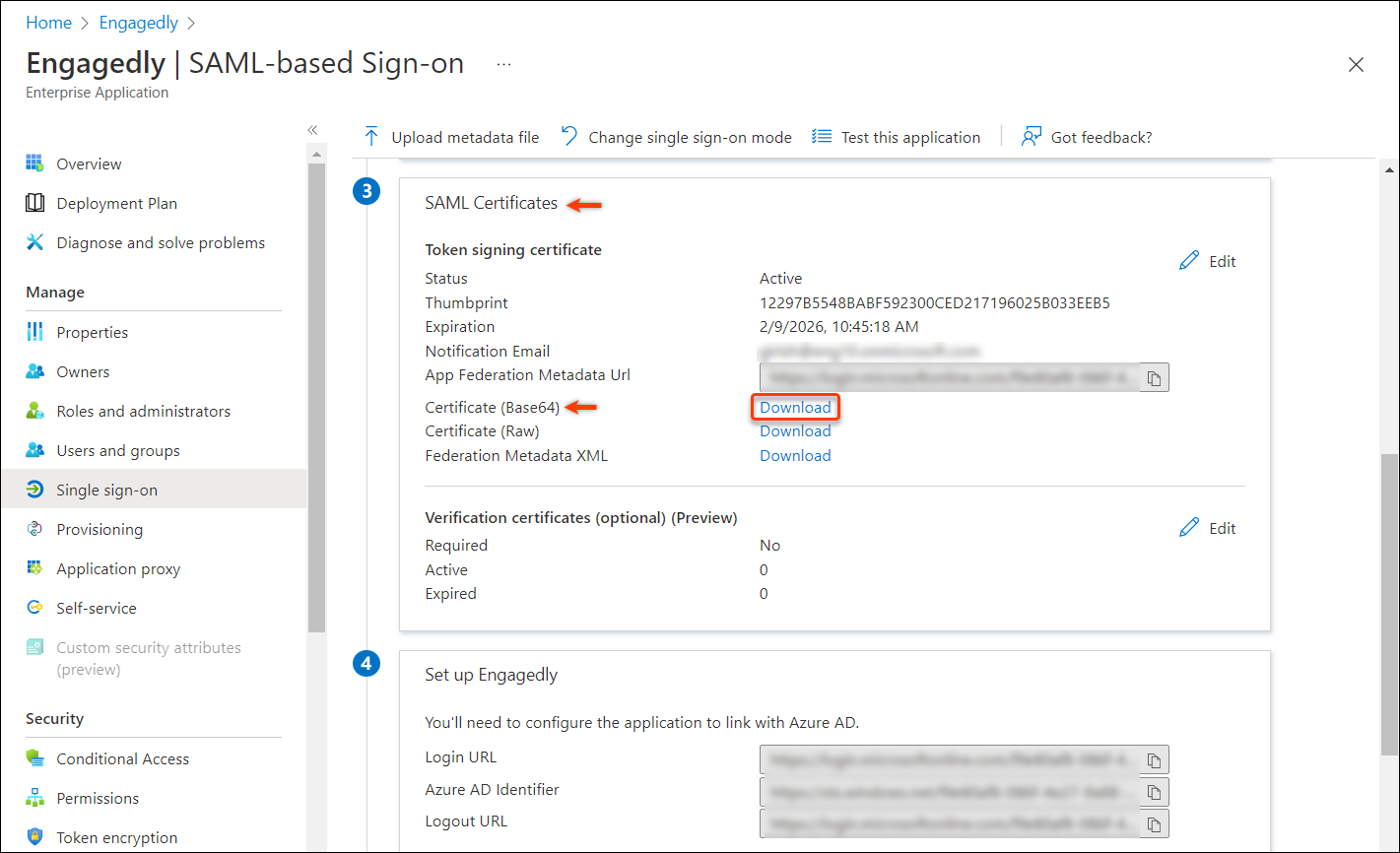
Task: Click pencil icon for Verification certificates
Action: click(x=1189, y=528)
